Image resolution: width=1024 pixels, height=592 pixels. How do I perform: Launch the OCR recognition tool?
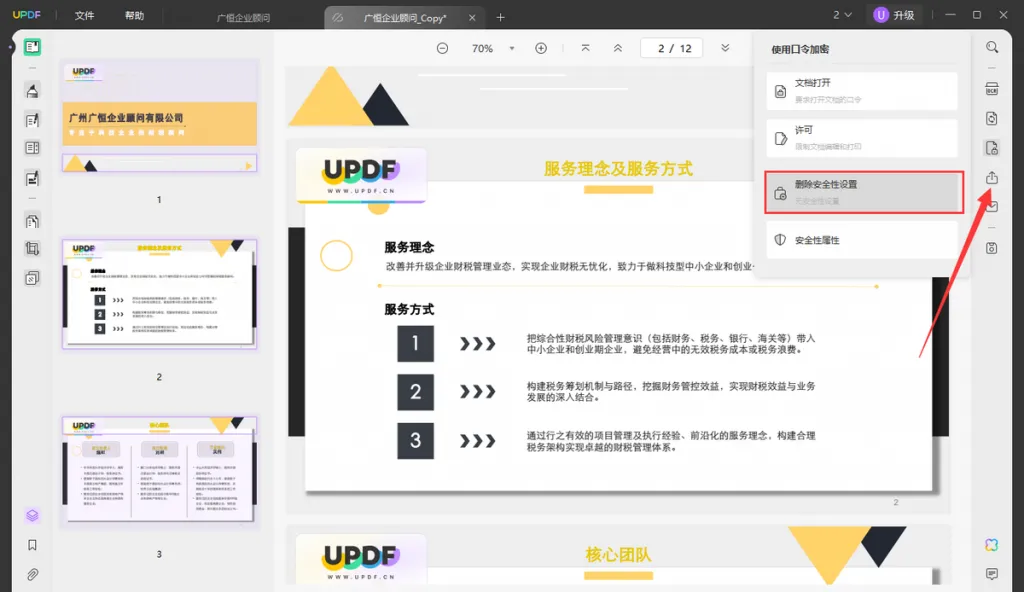pos(992,89)
